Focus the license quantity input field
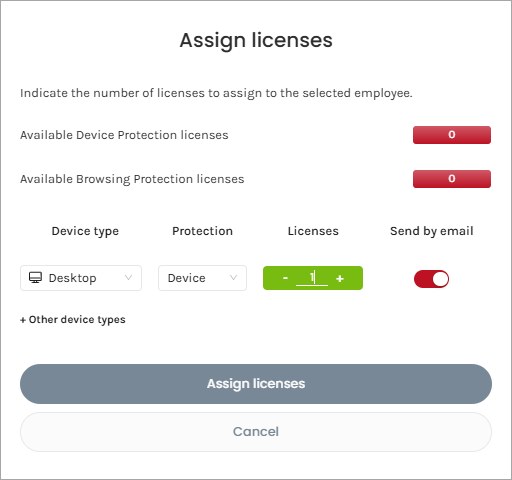 point(312,278)
